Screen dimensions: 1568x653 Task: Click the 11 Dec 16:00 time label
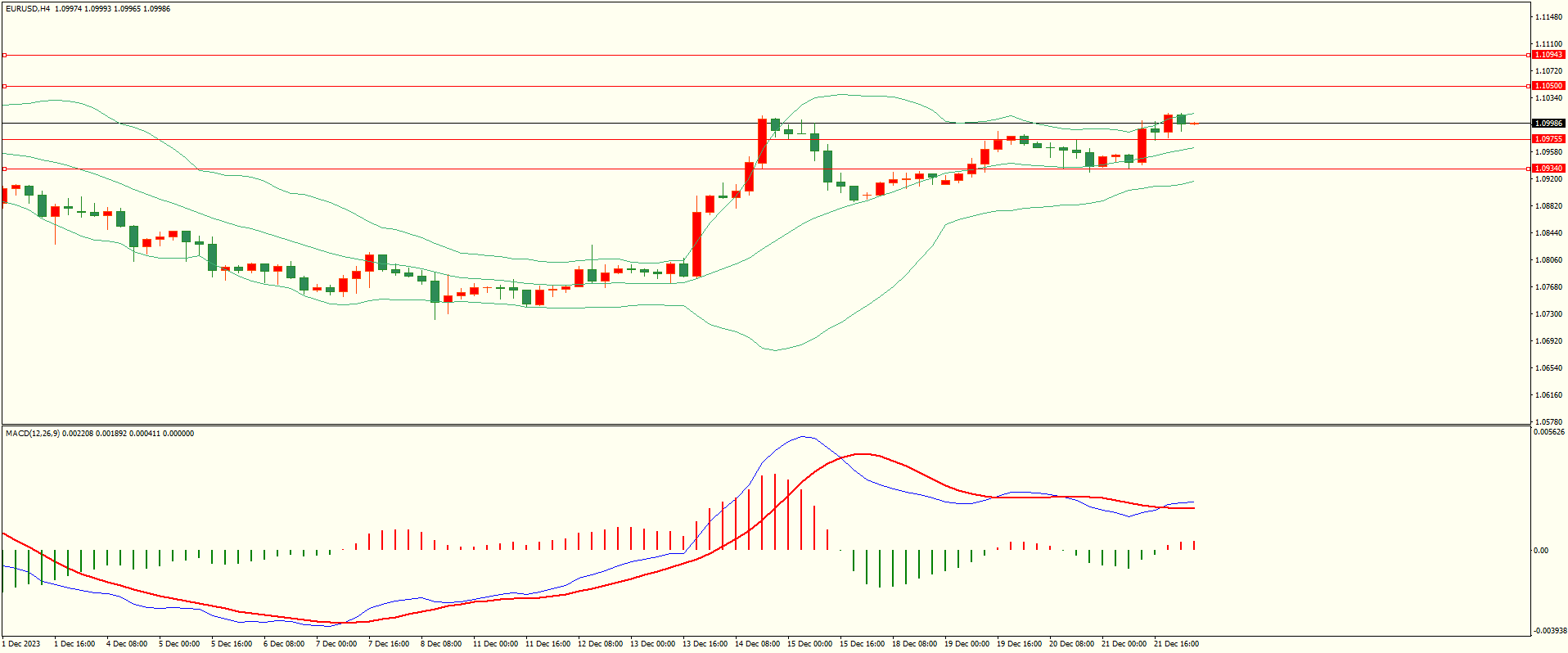coord(547,644)
